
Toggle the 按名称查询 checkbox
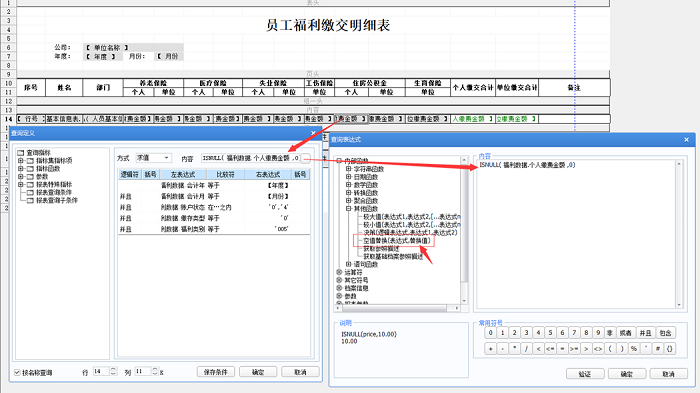17,372
